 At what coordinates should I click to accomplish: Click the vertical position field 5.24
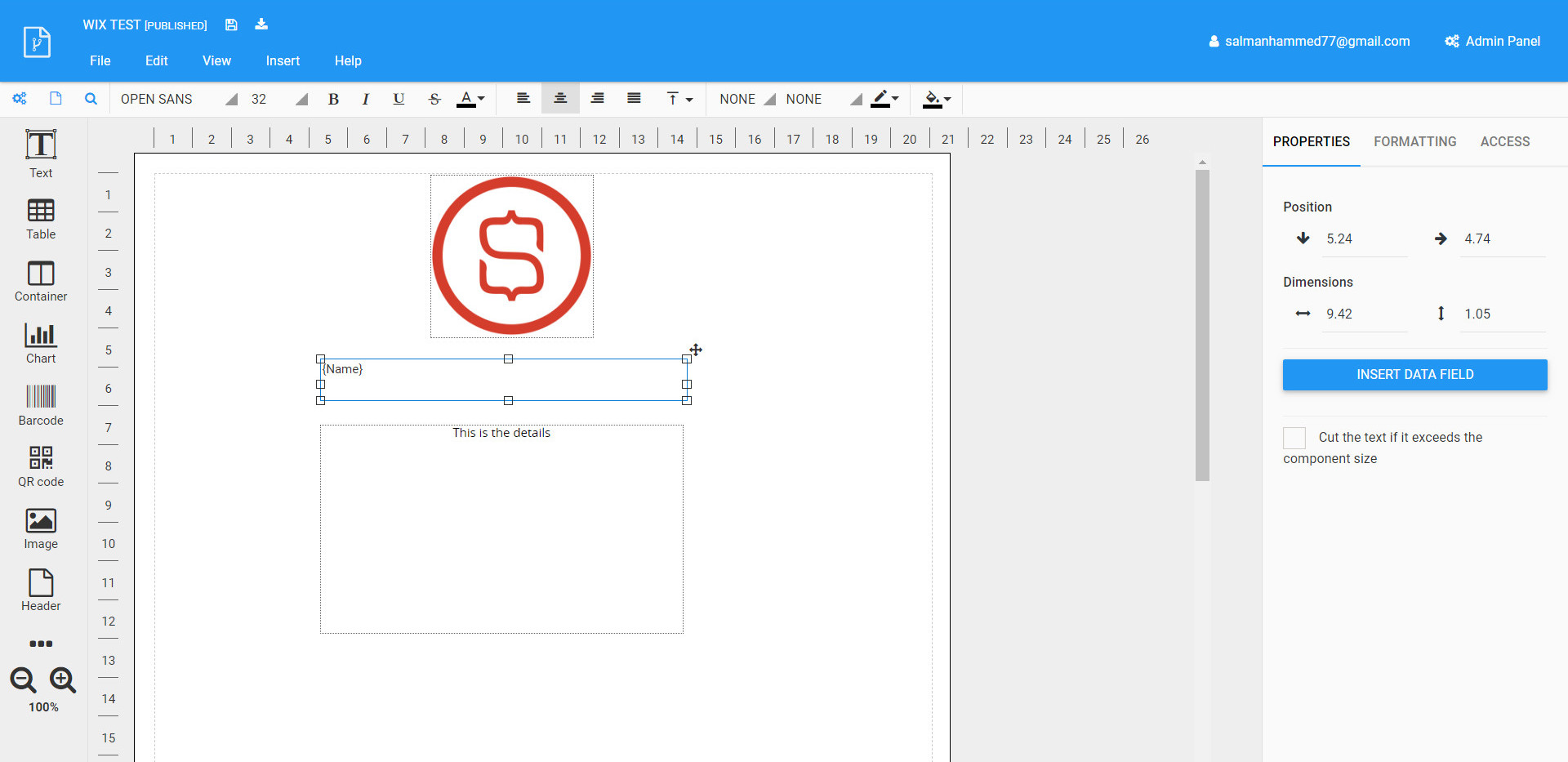[1365, 238]
